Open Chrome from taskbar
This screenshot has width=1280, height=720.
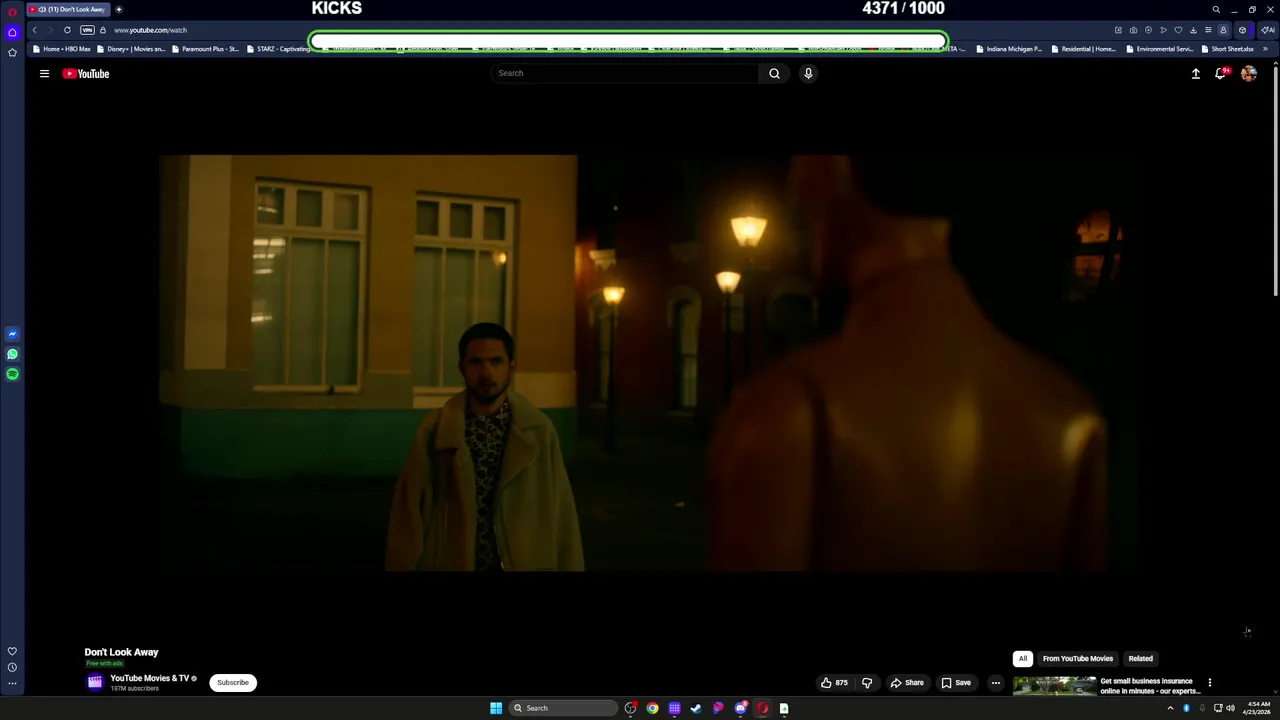coord(652,708)
